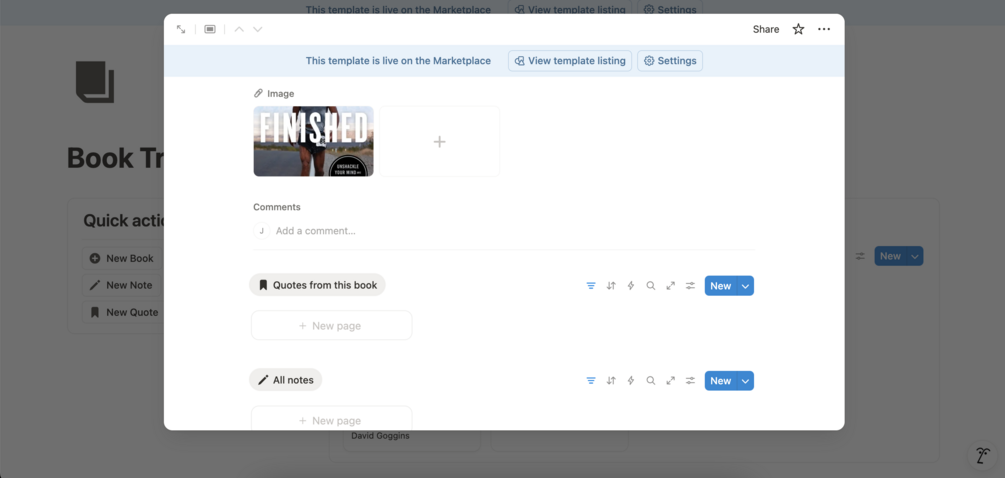Click Share in modal header
The image size is (1005, 478).
(x=766, y=29)
